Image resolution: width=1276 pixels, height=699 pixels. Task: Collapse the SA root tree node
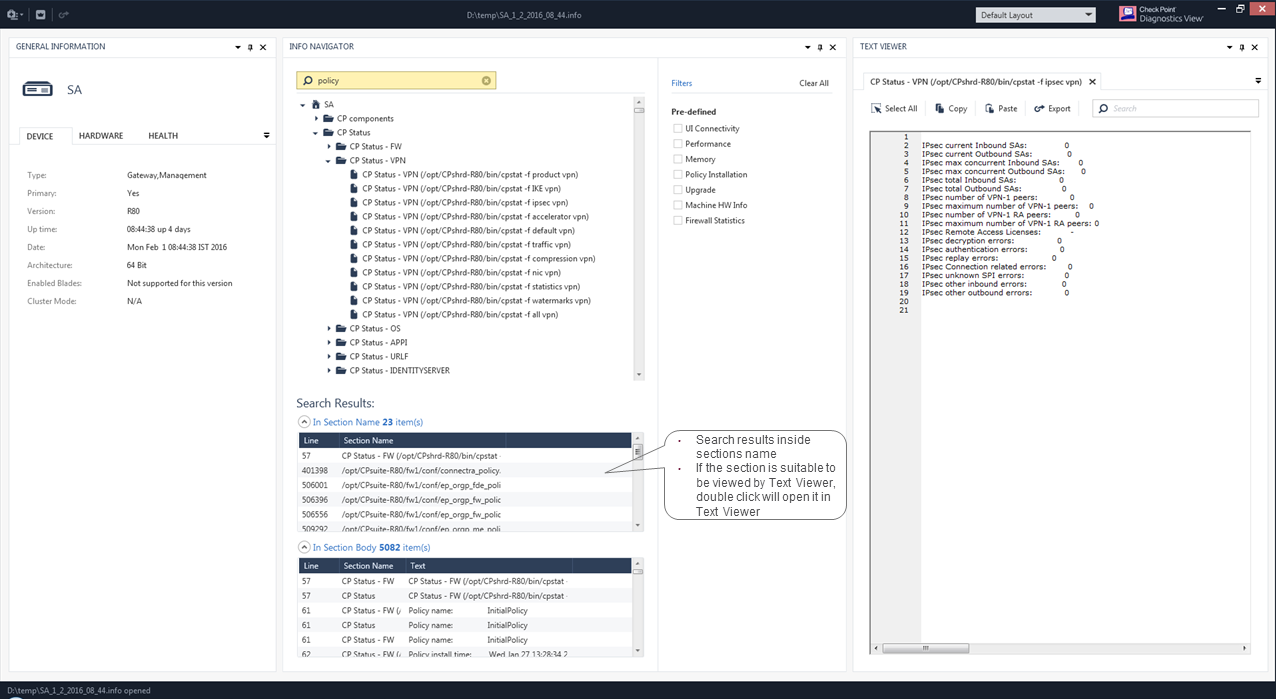click(x=303, y=104)
